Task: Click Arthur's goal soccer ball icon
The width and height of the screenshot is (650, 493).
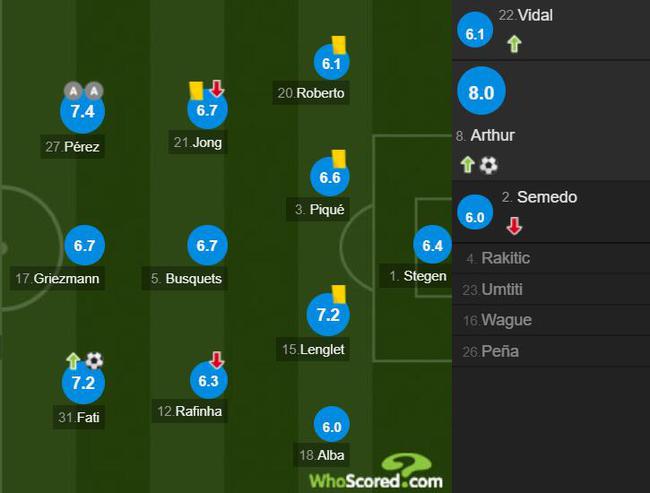Action: tap(488, 165)
